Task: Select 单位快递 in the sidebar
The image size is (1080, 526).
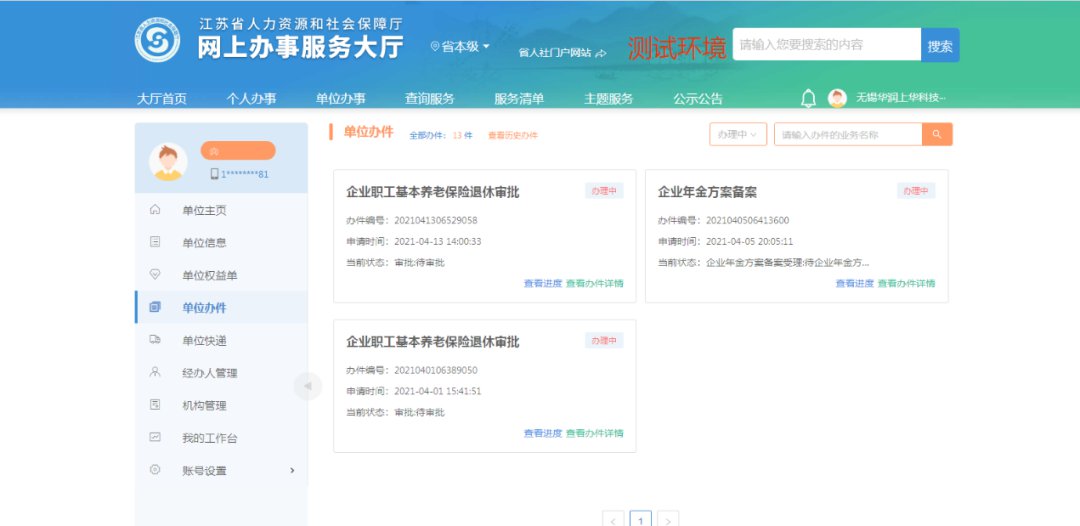Action: [204, 340]
